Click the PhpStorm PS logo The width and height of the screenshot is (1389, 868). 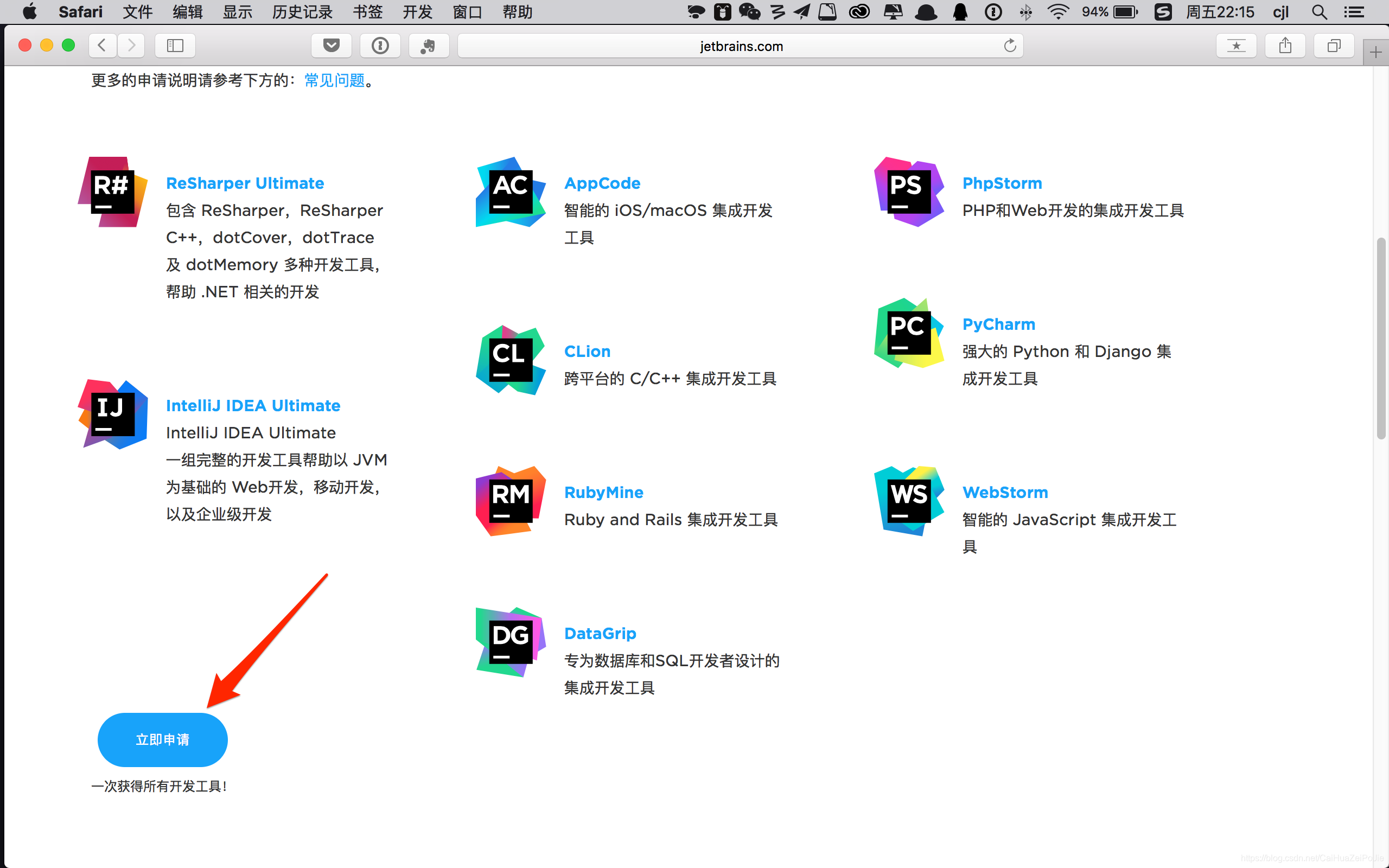909,192
